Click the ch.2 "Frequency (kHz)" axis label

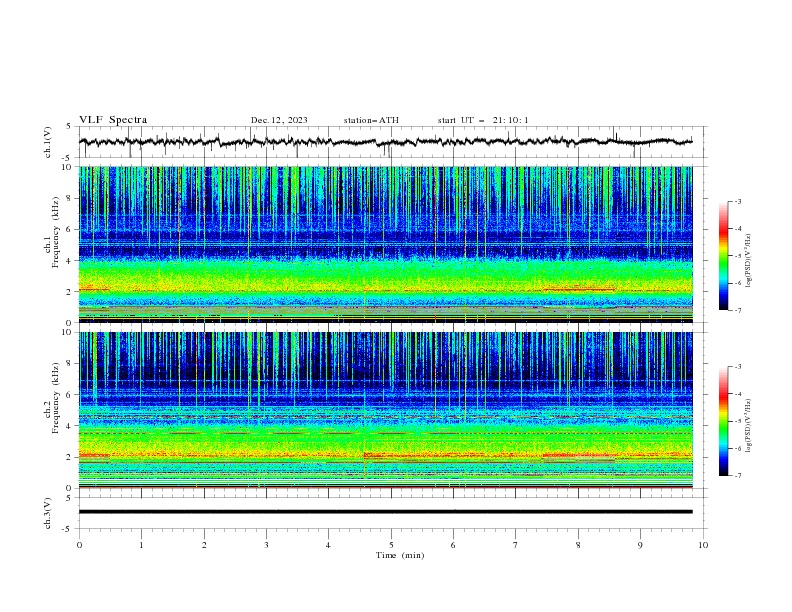point(56,398)
